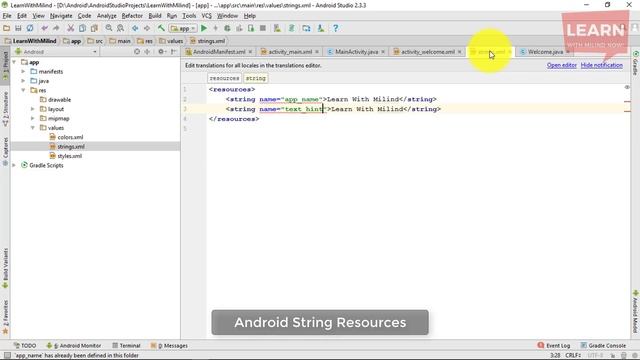640x360 pixels.
Task: Collapse the res folder
Action: pyautogui.click(x=24, y=90)
